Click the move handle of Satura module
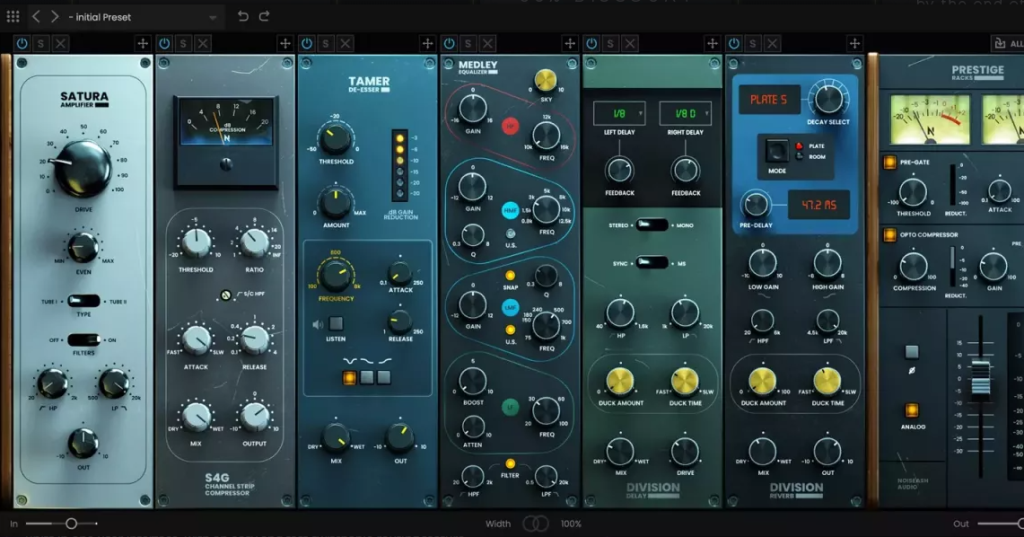This screenshot has width=1024, height=537. click(x=142, y=44)
